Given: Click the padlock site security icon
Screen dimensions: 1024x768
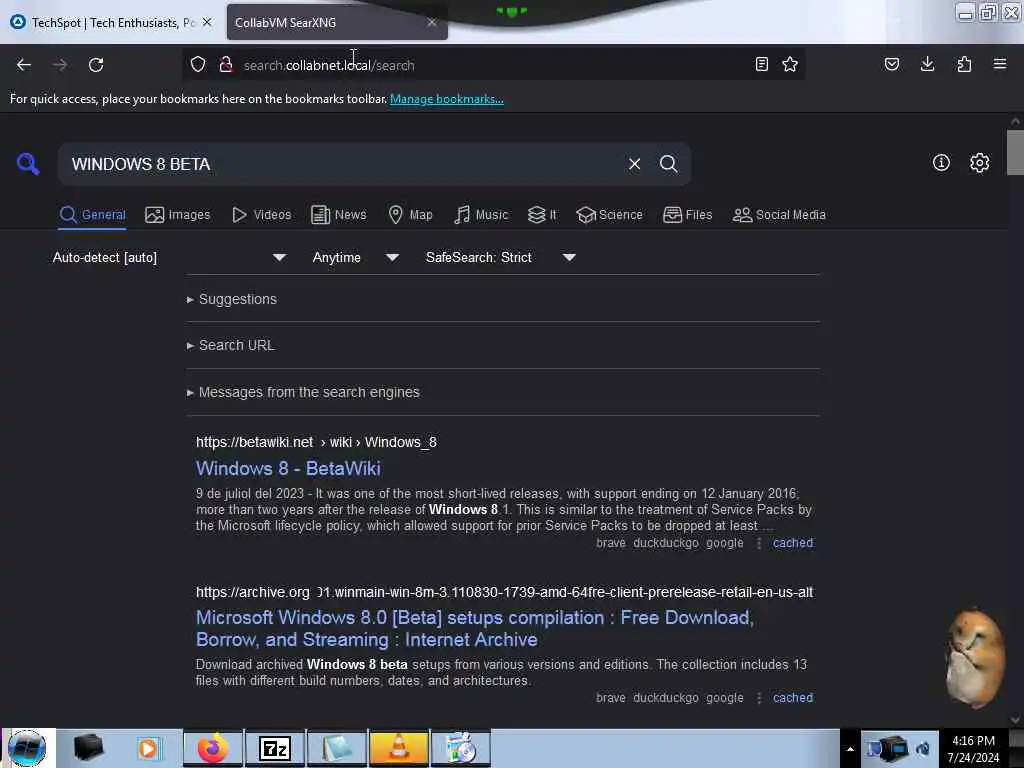Looking at the screenshot, I should pos(226,64).
